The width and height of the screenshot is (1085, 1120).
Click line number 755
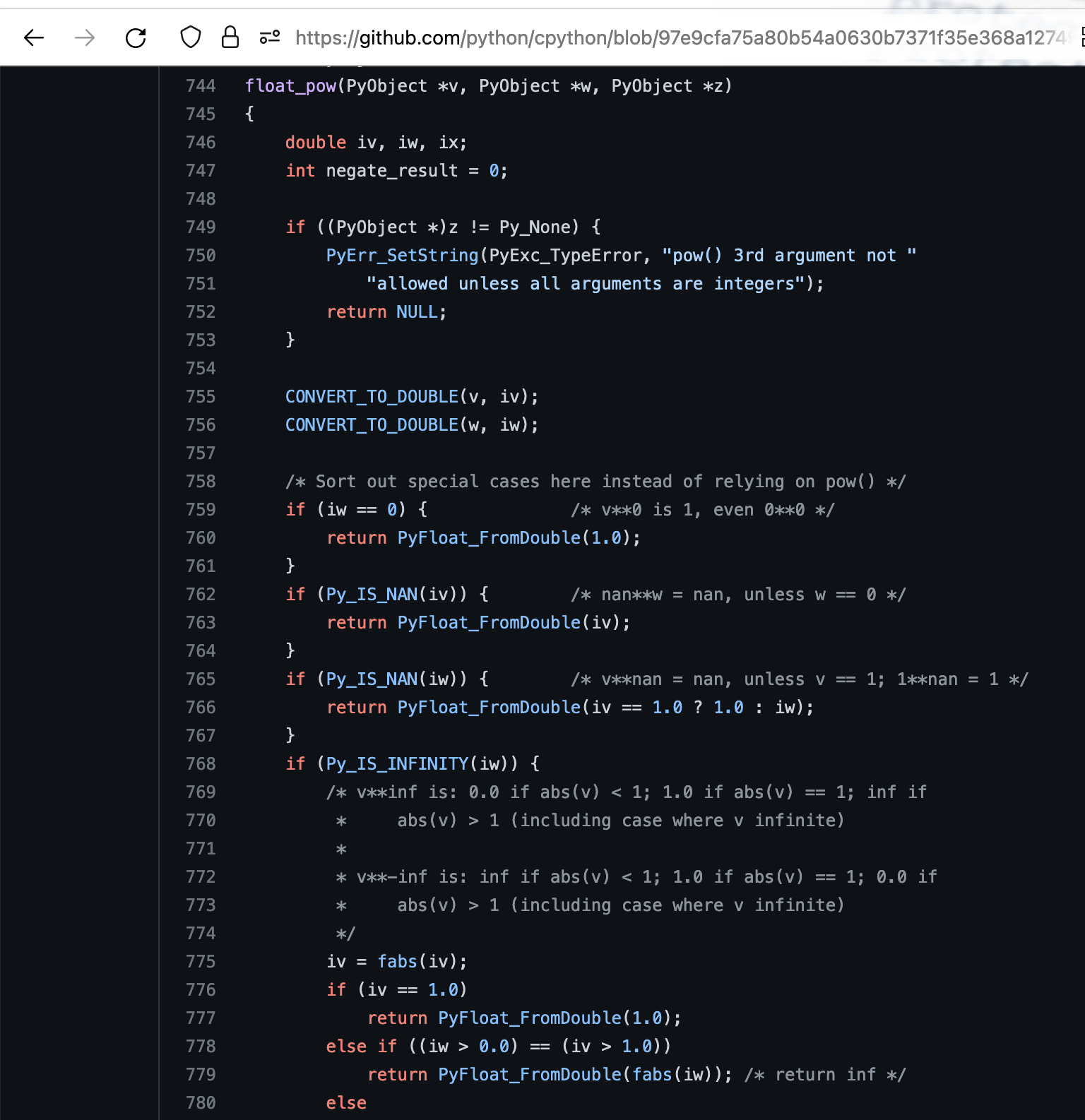click(201, 397)
